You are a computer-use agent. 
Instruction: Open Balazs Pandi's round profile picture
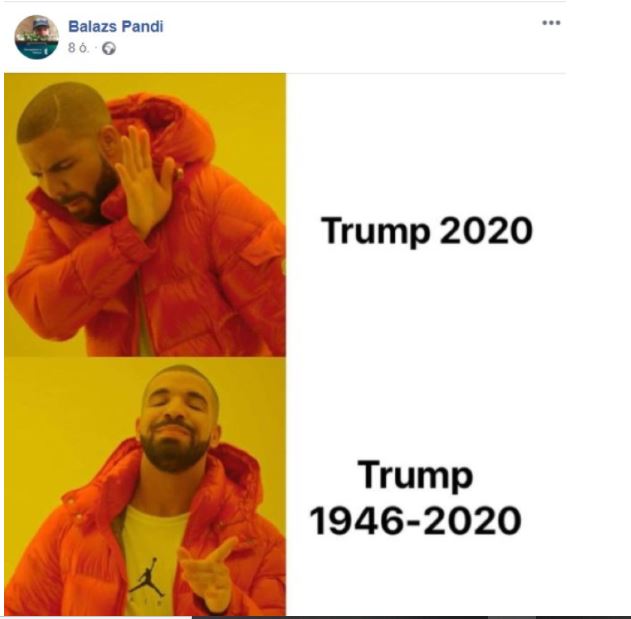click(x=37, y=37)
